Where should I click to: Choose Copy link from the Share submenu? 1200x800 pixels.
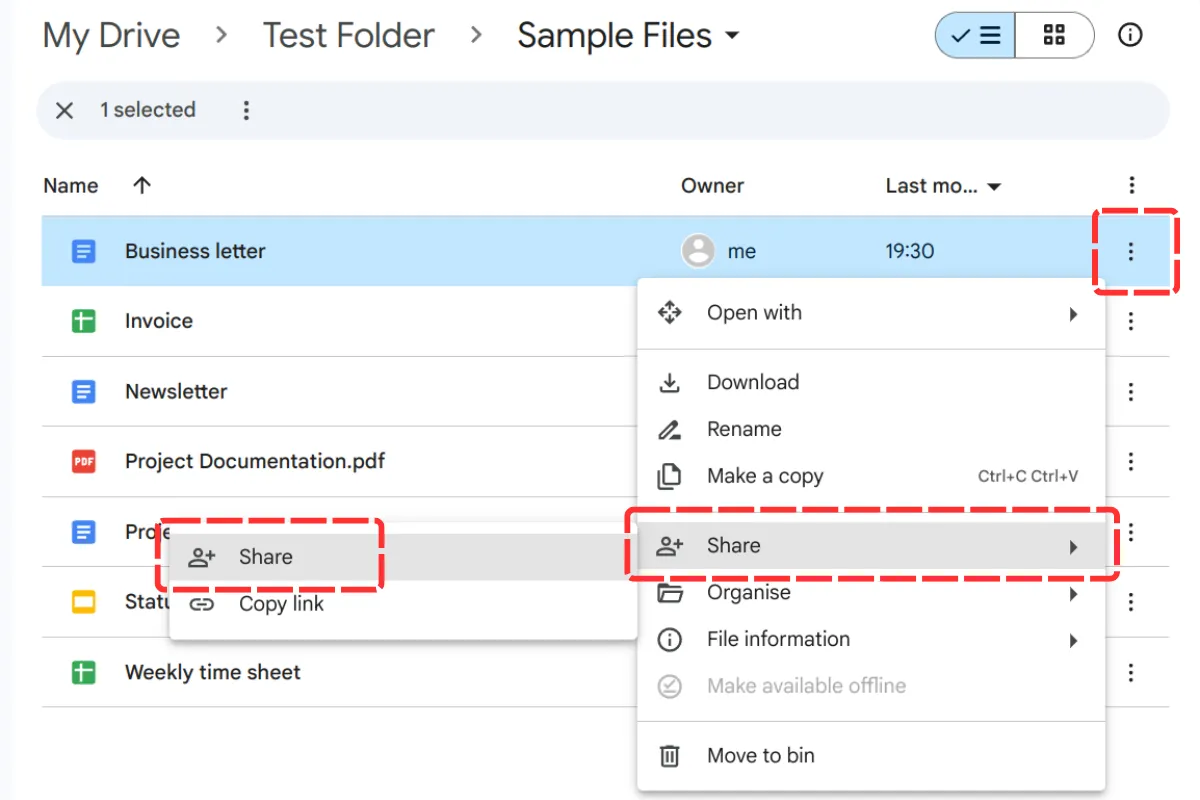[x=280, y=604]
